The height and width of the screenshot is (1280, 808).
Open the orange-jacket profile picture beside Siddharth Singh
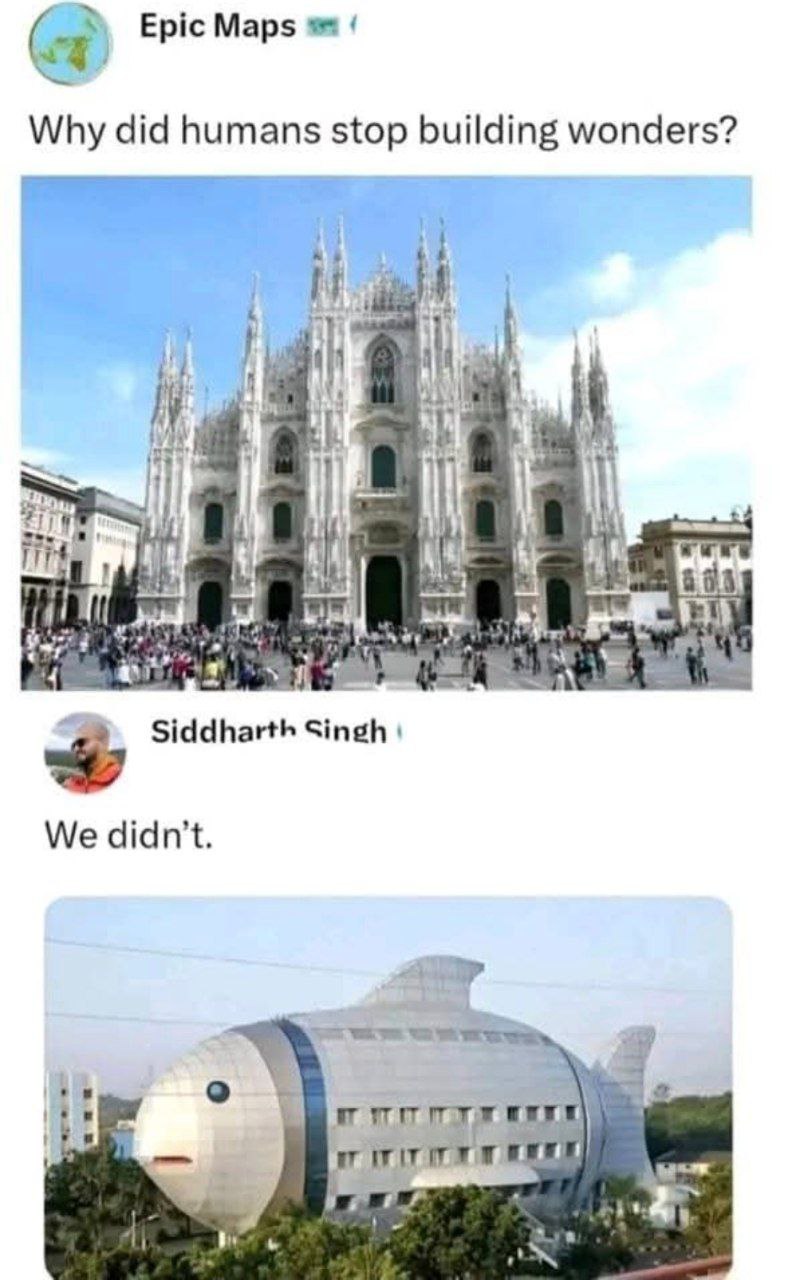pyautogui.click(x=85, y=752)
